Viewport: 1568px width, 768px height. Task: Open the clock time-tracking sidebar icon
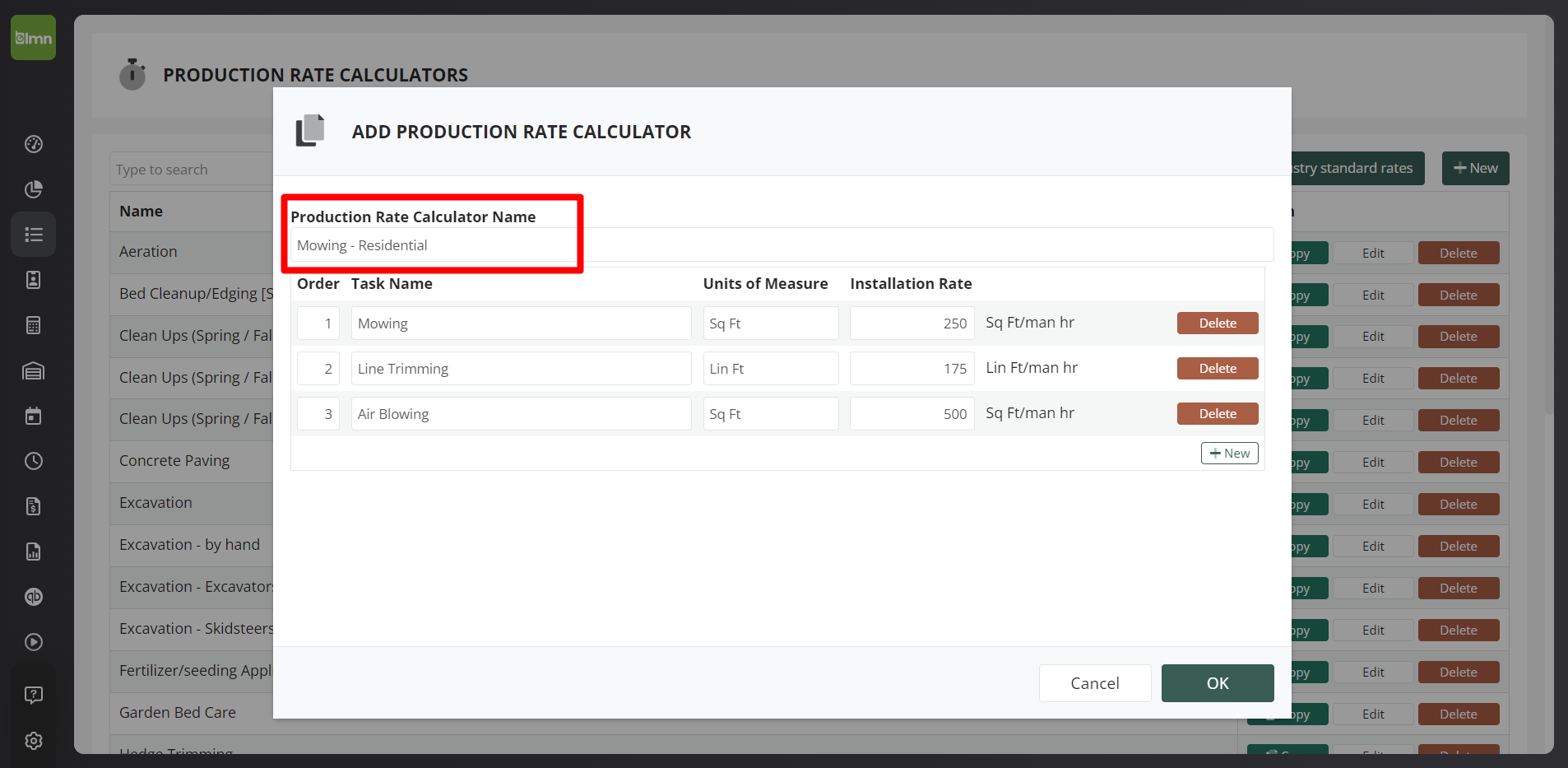click(33, 461)
